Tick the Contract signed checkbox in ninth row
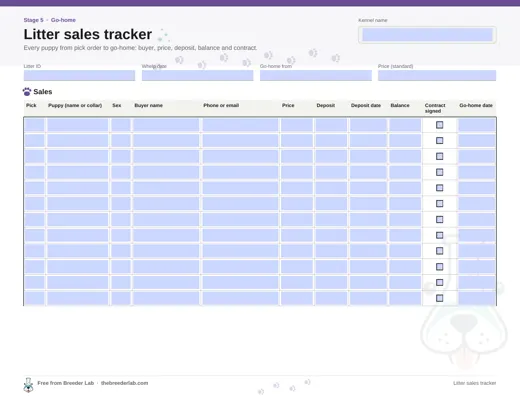The width and height of the screenshot is (520, 402). coord(440,251)
